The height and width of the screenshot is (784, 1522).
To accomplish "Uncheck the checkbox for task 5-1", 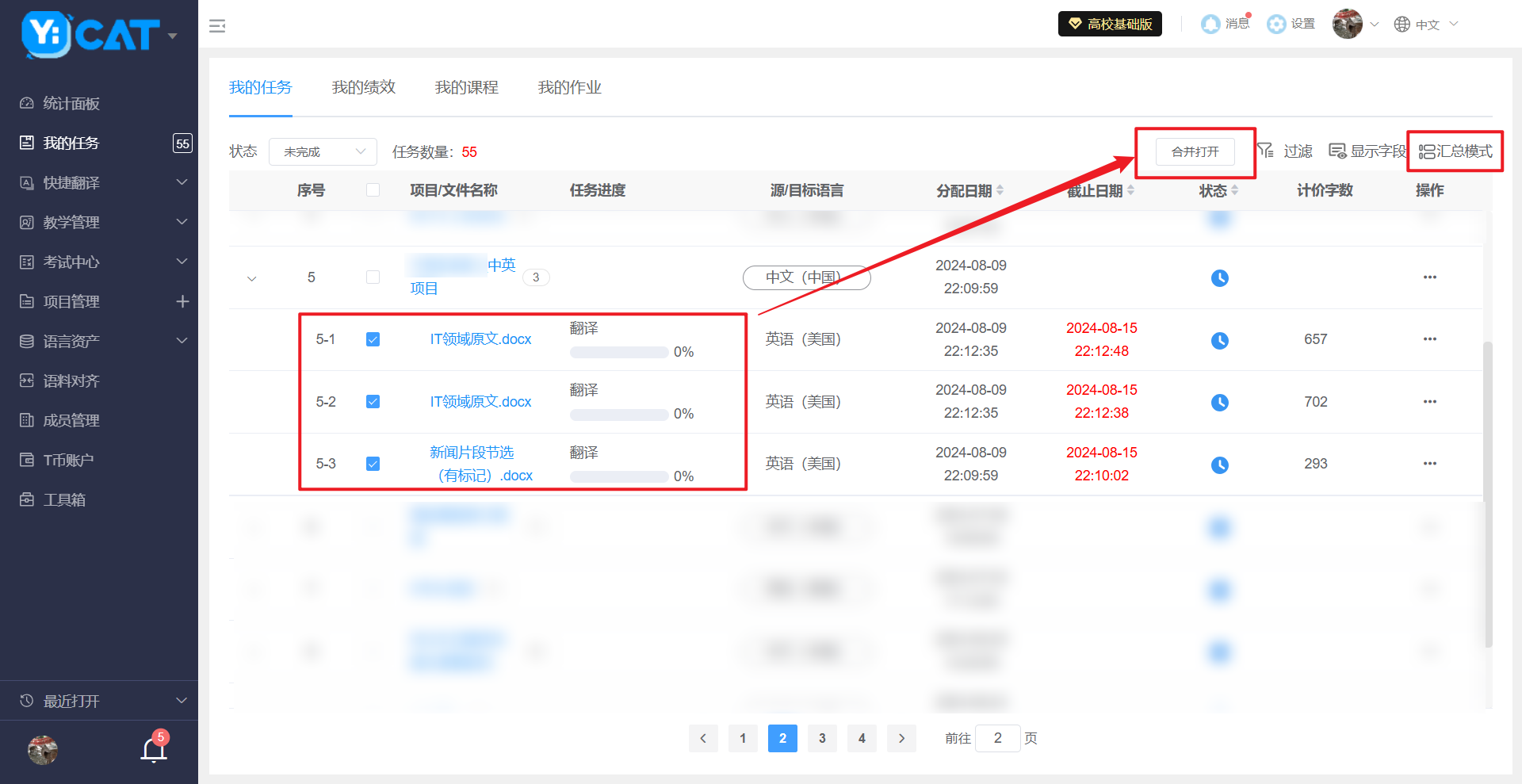I will click(373, 339).
